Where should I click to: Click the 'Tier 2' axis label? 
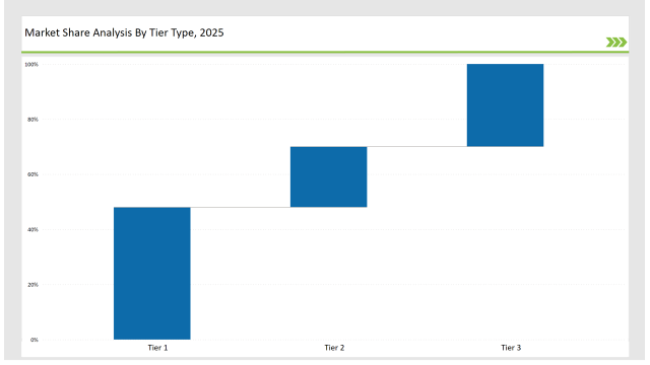pos(334,348)
